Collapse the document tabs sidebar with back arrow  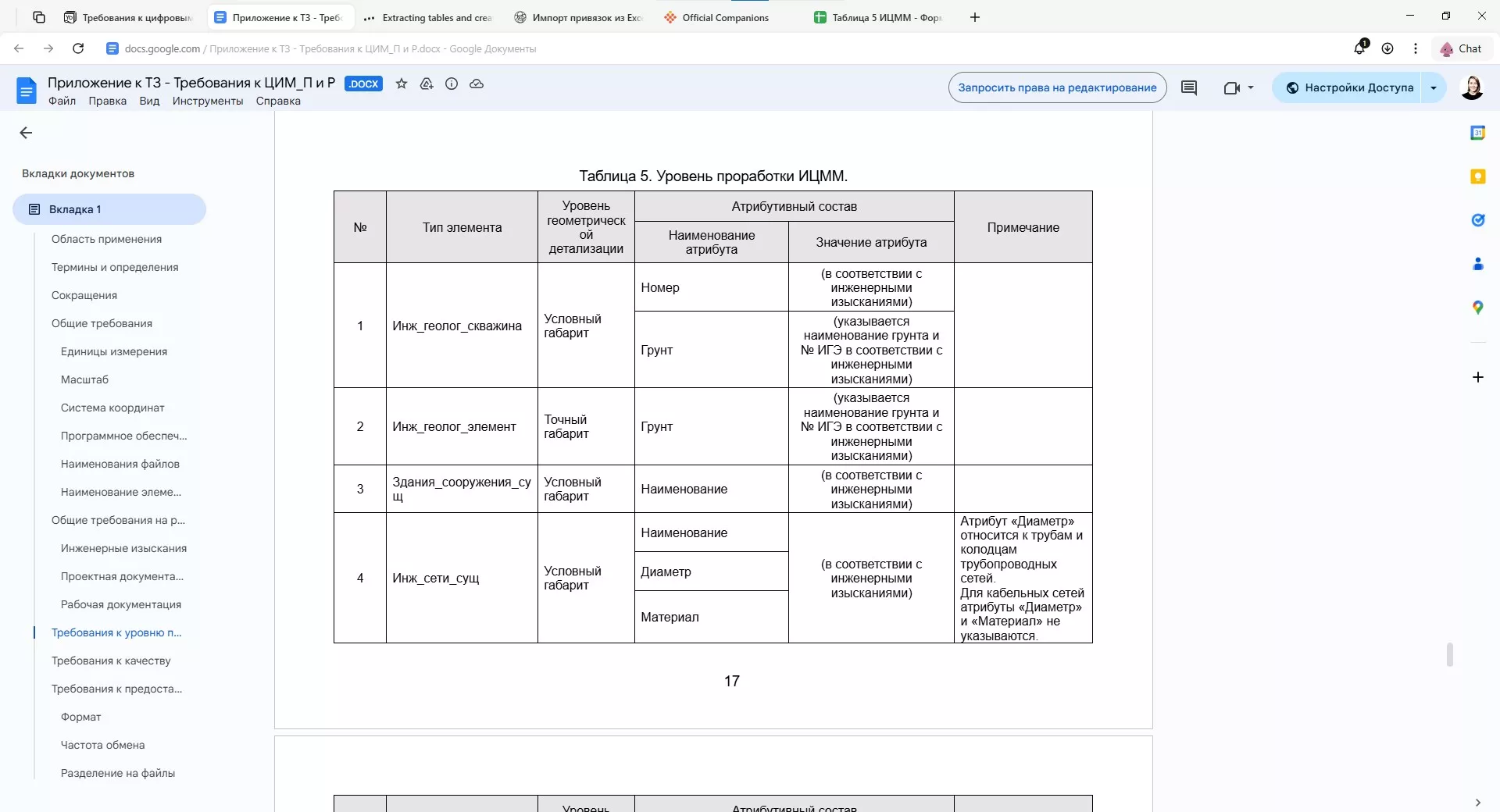pyautogui.click(x=26, y=133)
